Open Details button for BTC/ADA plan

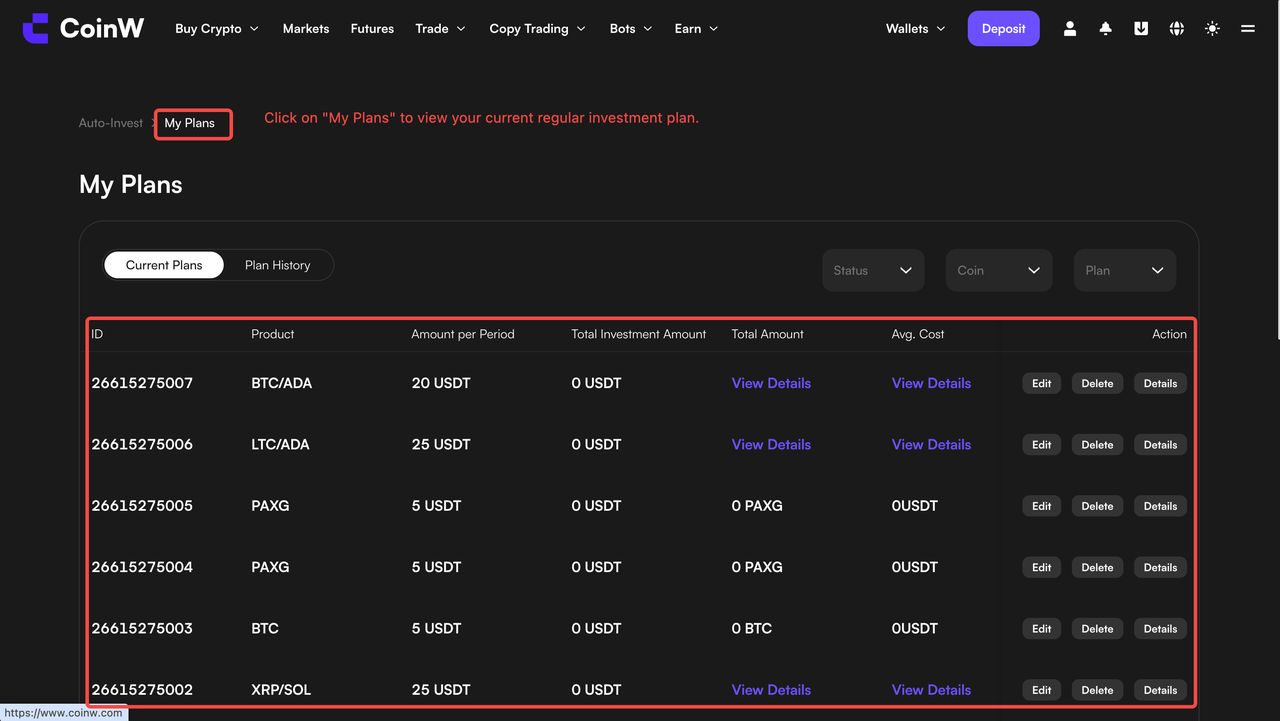[1160, 383]
